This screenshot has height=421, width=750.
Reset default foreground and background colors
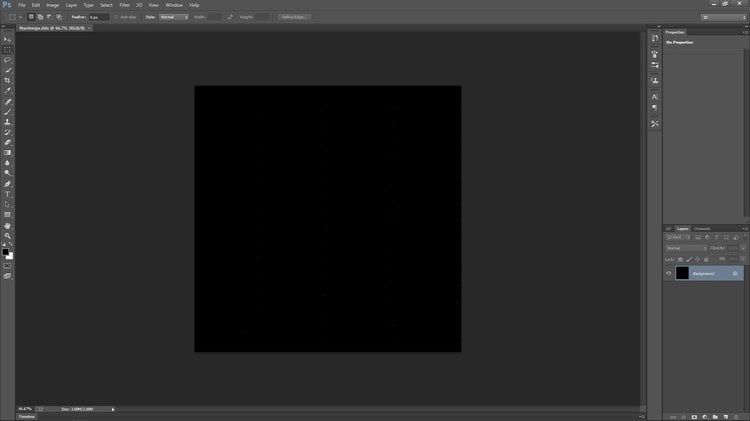click(3, 244)
